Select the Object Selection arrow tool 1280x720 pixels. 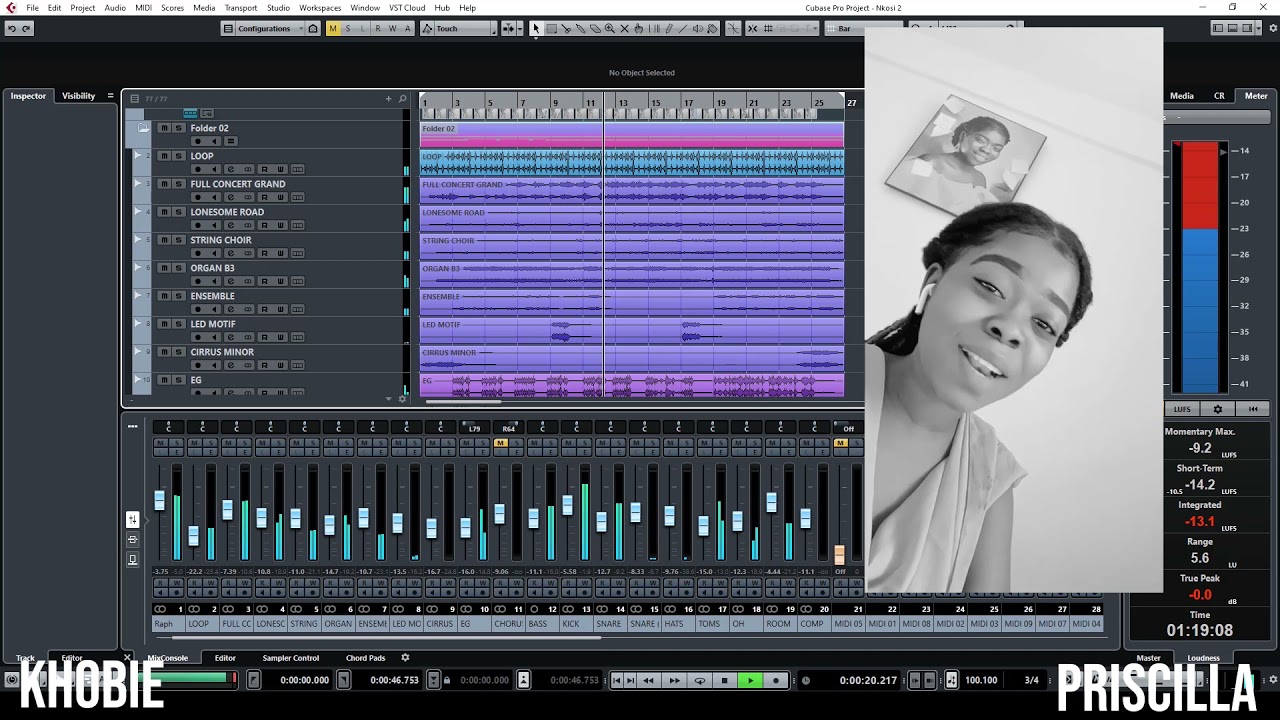coord(536,28)
